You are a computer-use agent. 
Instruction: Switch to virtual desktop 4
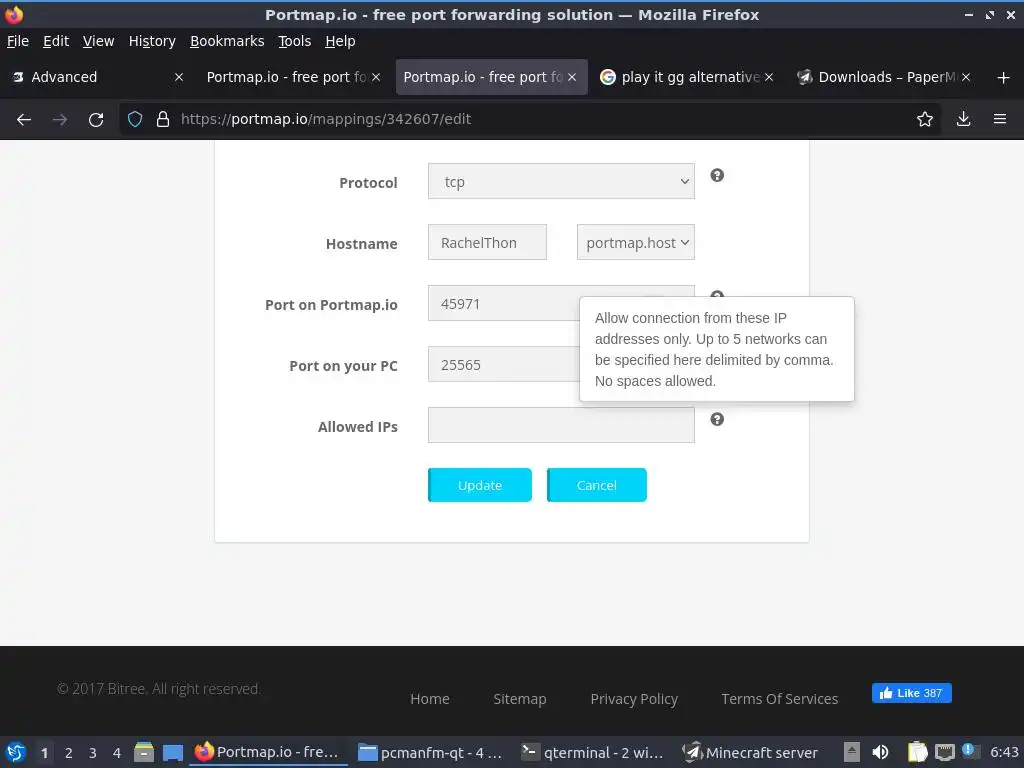(x=117, y=753)
